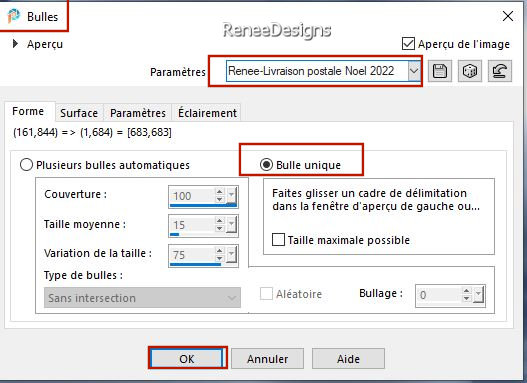Click the reset to default arrow icon

click(500, 71)
